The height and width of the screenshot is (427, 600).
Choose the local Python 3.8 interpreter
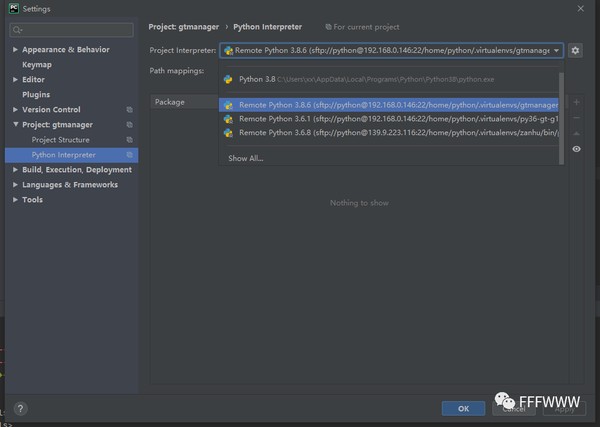click(x=389, y=79)
